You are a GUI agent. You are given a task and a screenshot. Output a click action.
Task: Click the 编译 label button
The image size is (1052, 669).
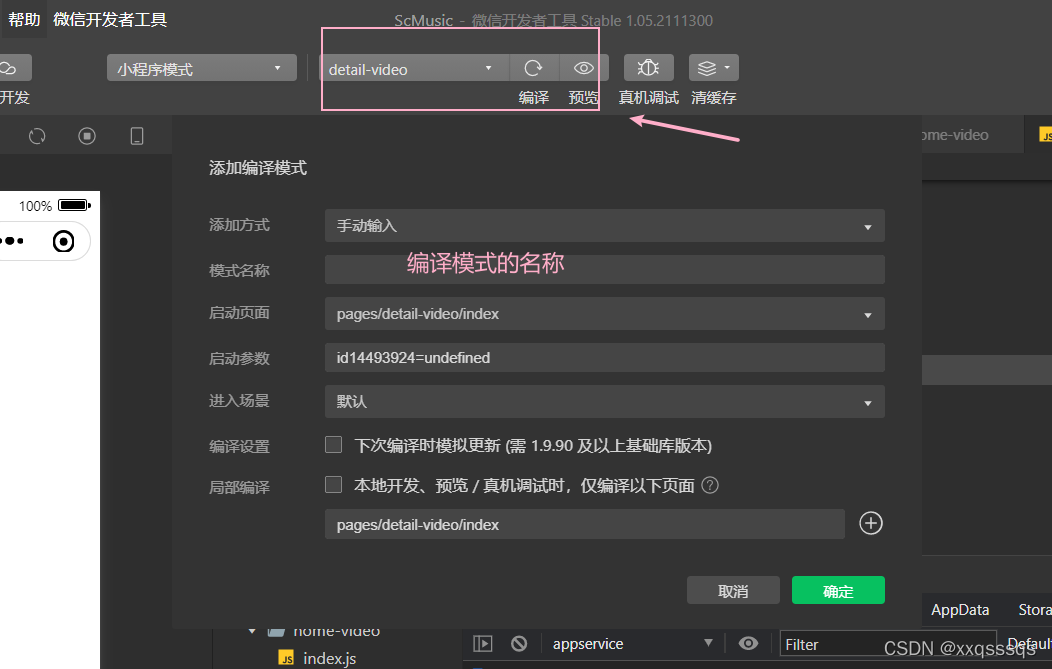tap(533, 98)
